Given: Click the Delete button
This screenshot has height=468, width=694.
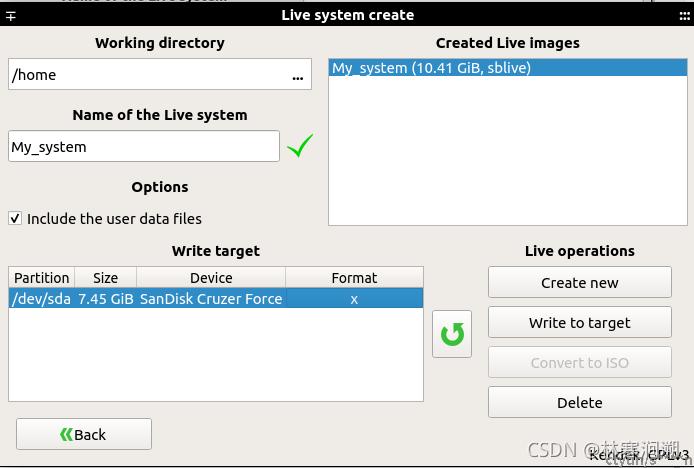Looking at the screenshot, I should [580, 402].
